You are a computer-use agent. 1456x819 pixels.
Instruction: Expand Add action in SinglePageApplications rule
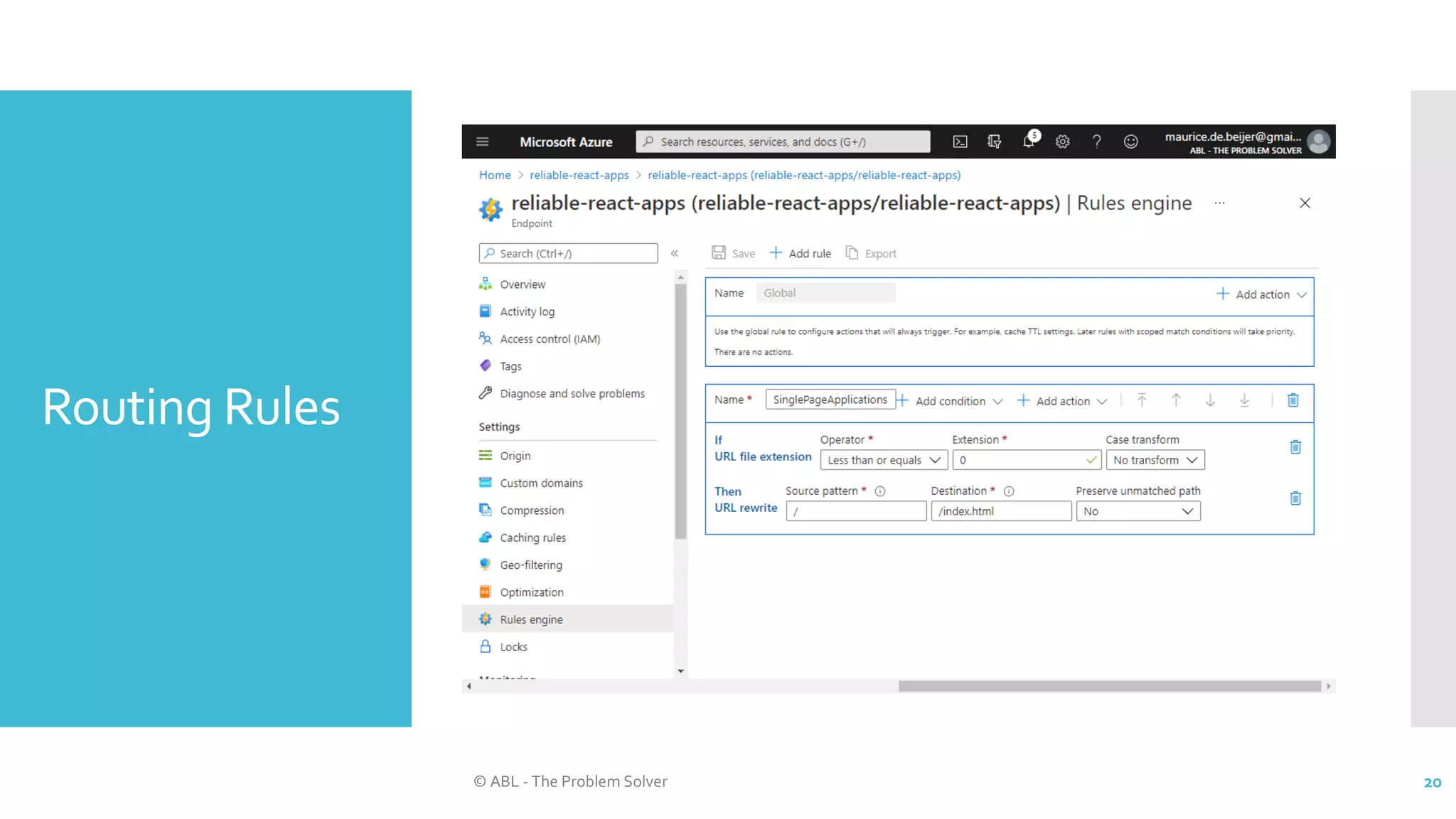pos(1063,401)
